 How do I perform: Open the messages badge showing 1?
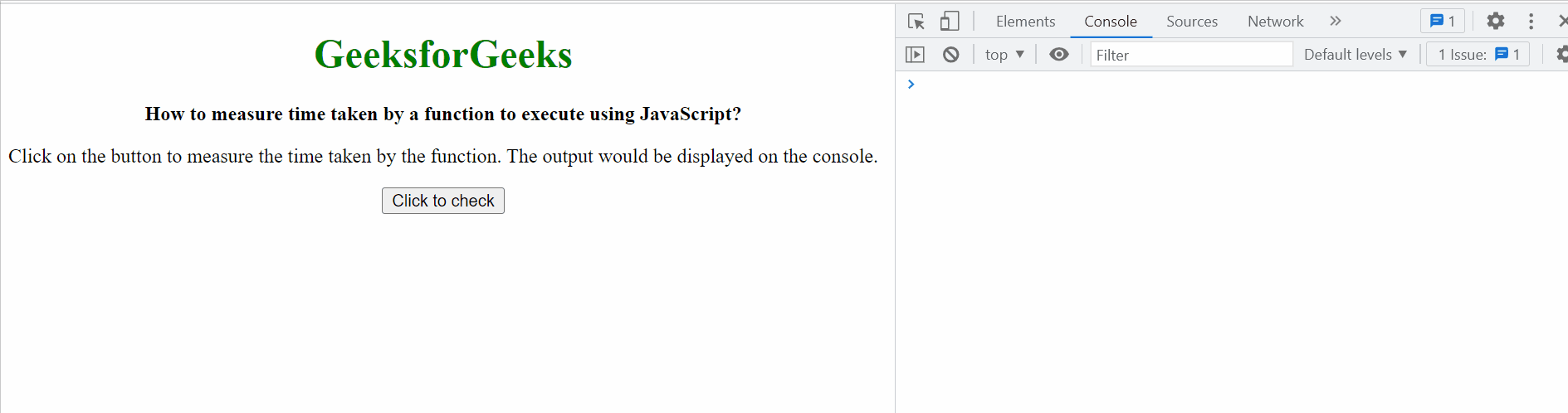(1443, 22)
